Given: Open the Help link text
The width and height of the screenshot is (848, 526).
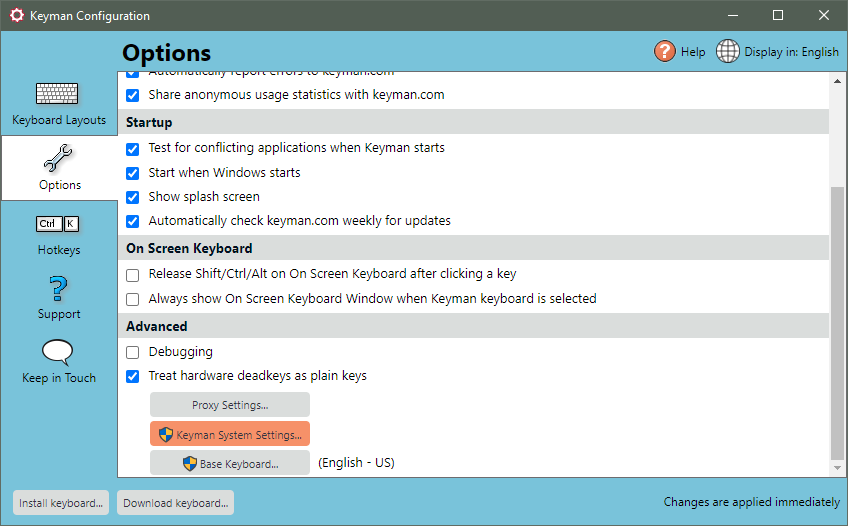Looking at the screenshot, I should coord(693,52).
